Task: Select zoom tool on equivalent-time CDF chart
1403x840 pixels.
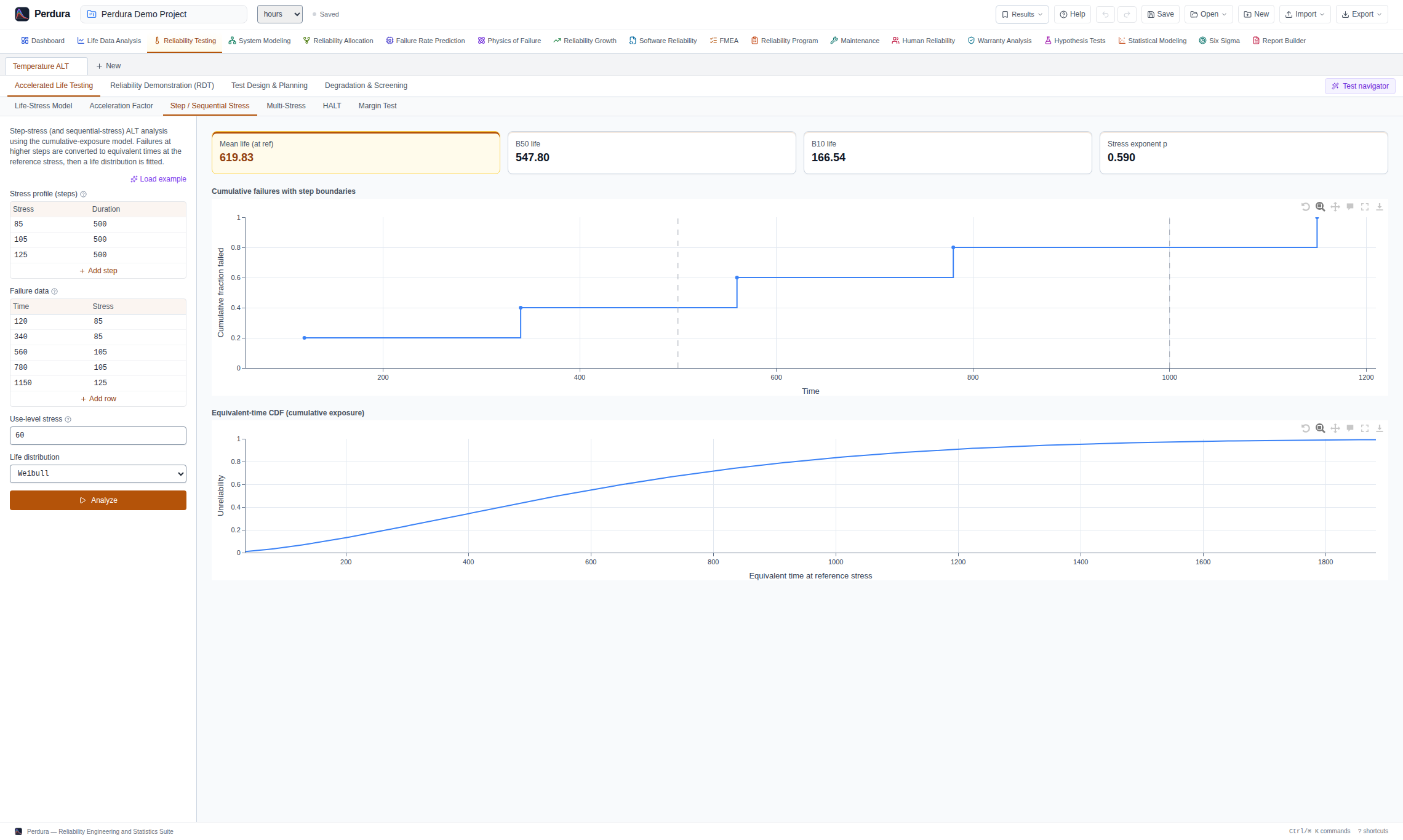Action: tap(1321, 428)
